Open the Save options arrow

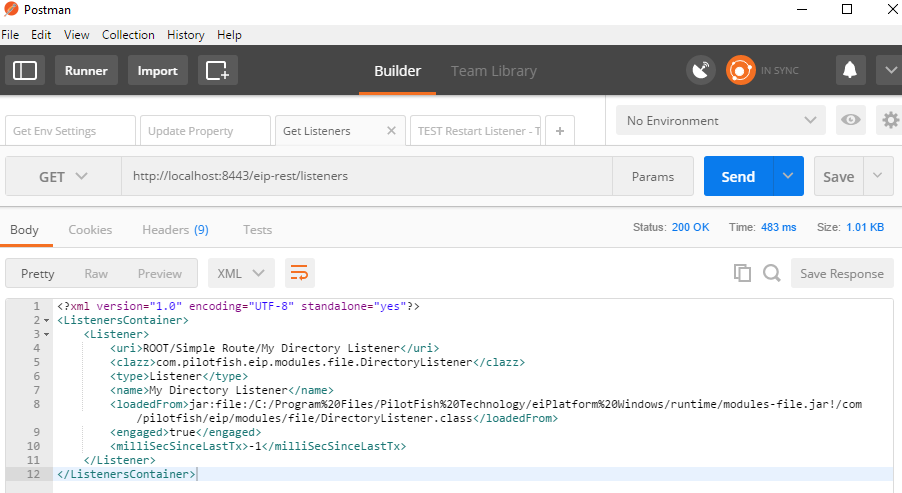(x=877, y=176)
